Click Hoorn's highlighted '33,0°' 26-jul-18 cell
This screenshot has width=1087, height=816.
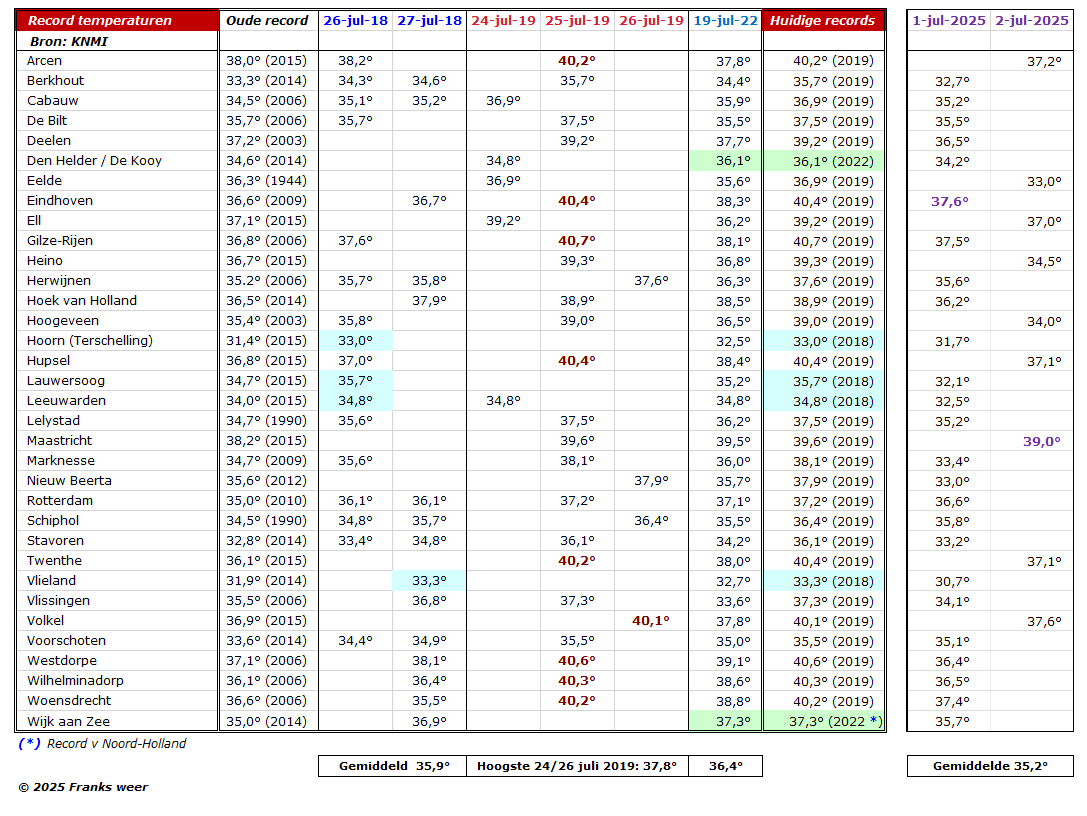click(356, 341)
